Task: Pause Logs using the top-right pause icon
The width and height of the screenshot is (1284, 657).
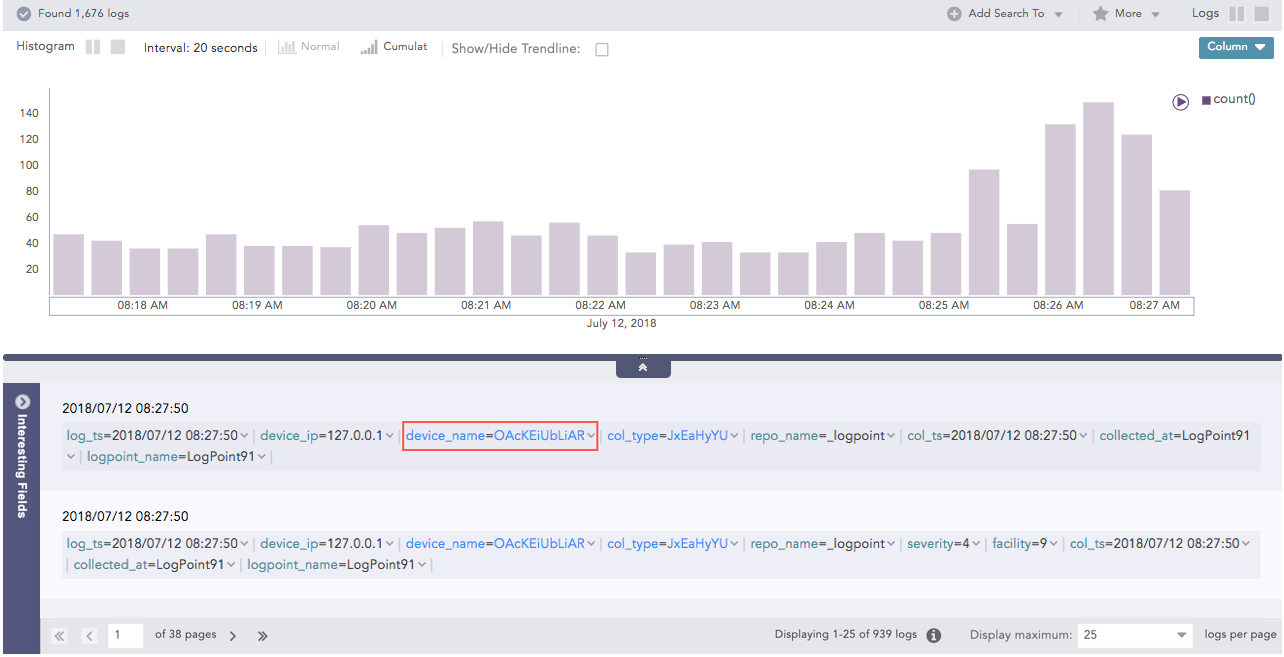Action: point(1237,14)
